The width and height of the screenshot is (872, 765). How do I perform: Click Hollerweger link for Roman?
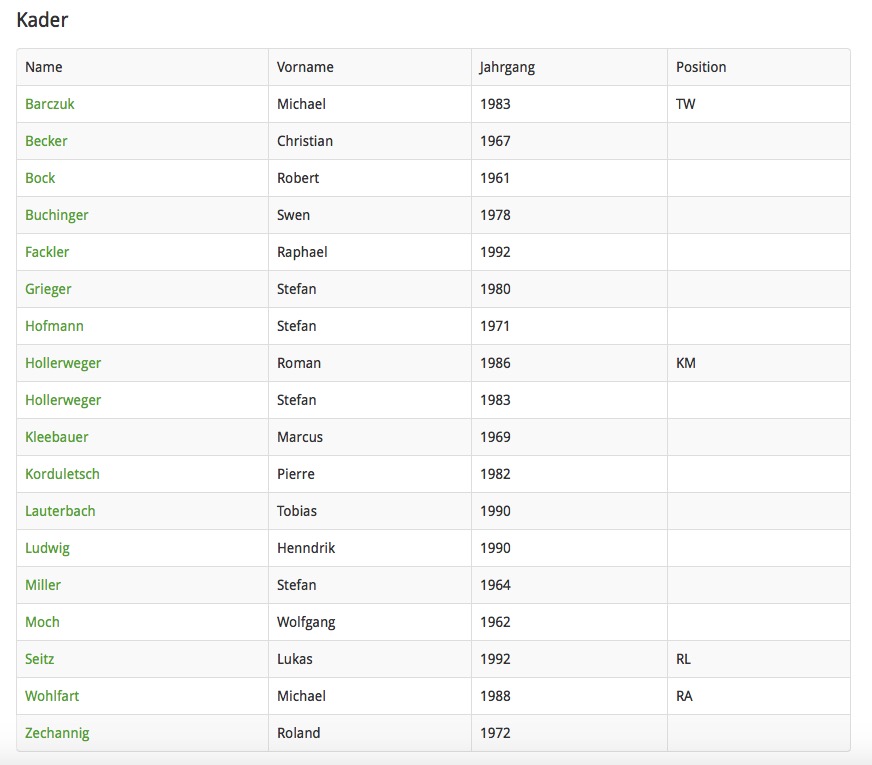point(63,363)
